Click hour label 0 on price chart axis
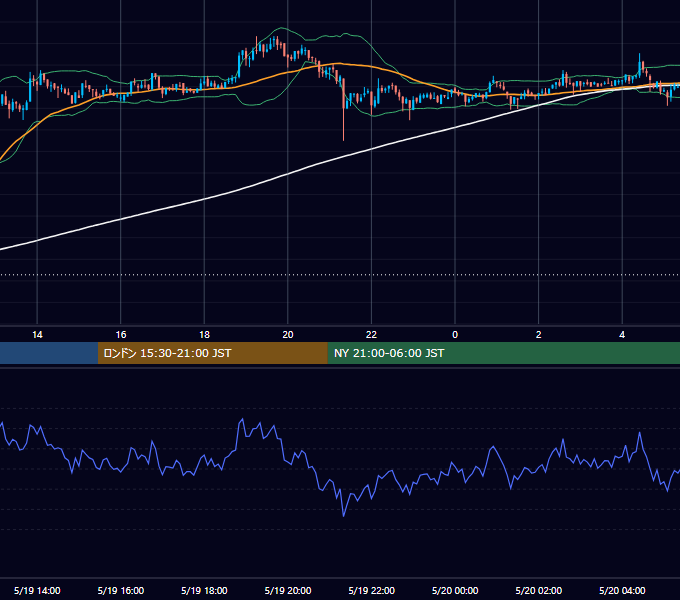The width and height of the screenshot is (680, 600). click(x=455, y=334)
